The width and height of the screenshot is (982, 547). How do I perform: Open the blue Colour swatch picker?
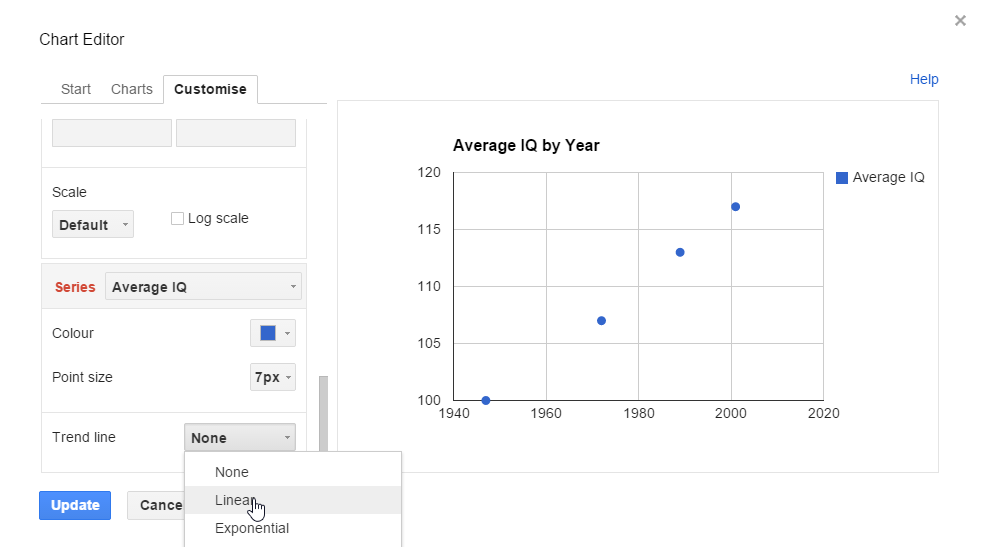click(x=272, y=333)
